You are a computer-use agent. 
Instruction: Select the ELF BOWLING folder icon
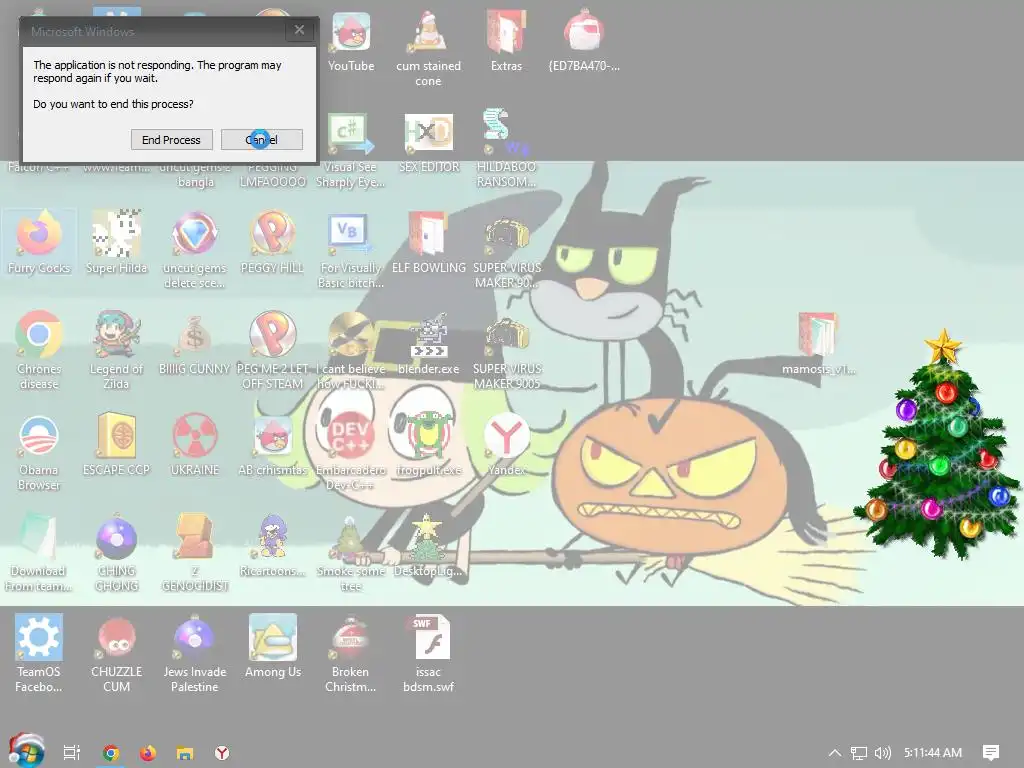[x=428, y=243]
